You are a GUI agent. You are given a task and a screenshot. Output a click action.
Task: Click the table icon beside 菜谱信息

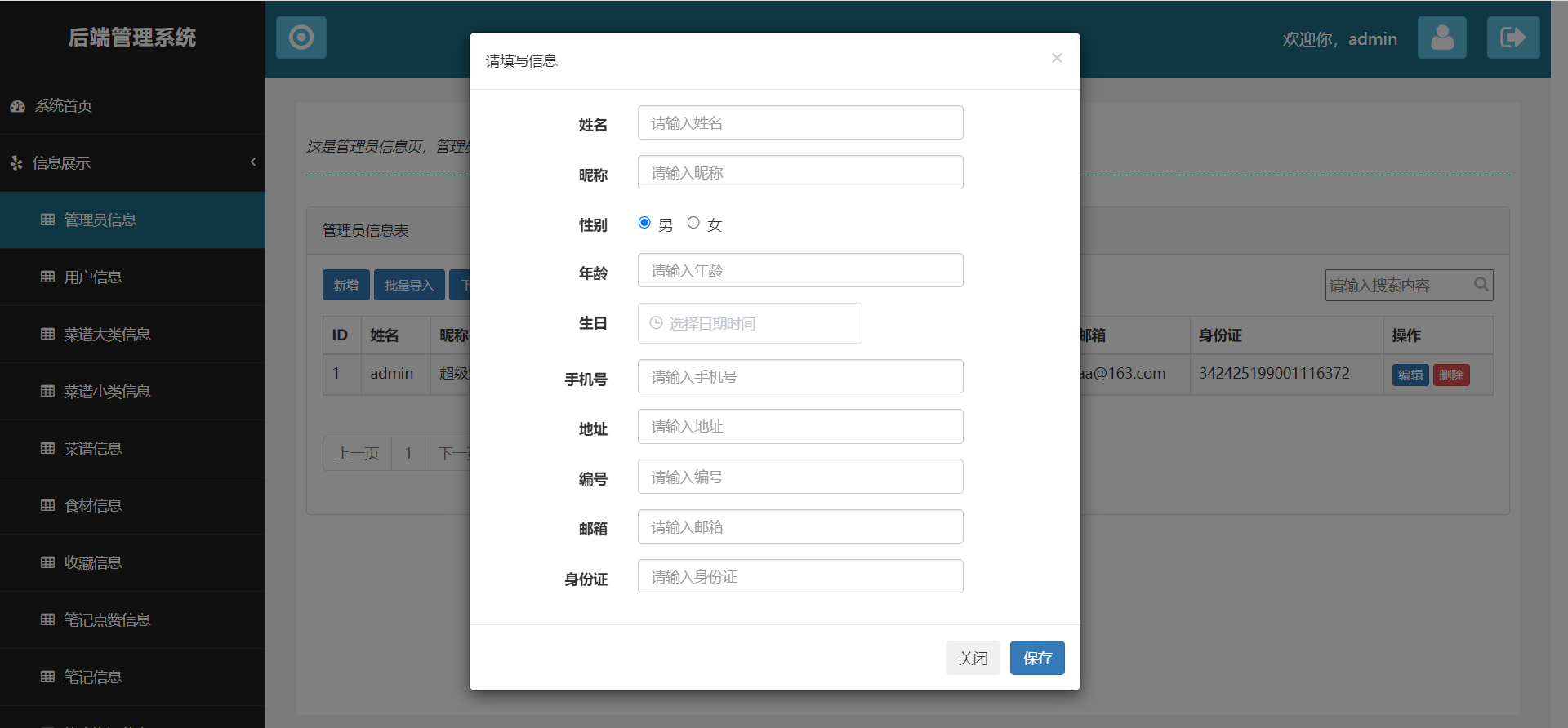coord(48,449)
